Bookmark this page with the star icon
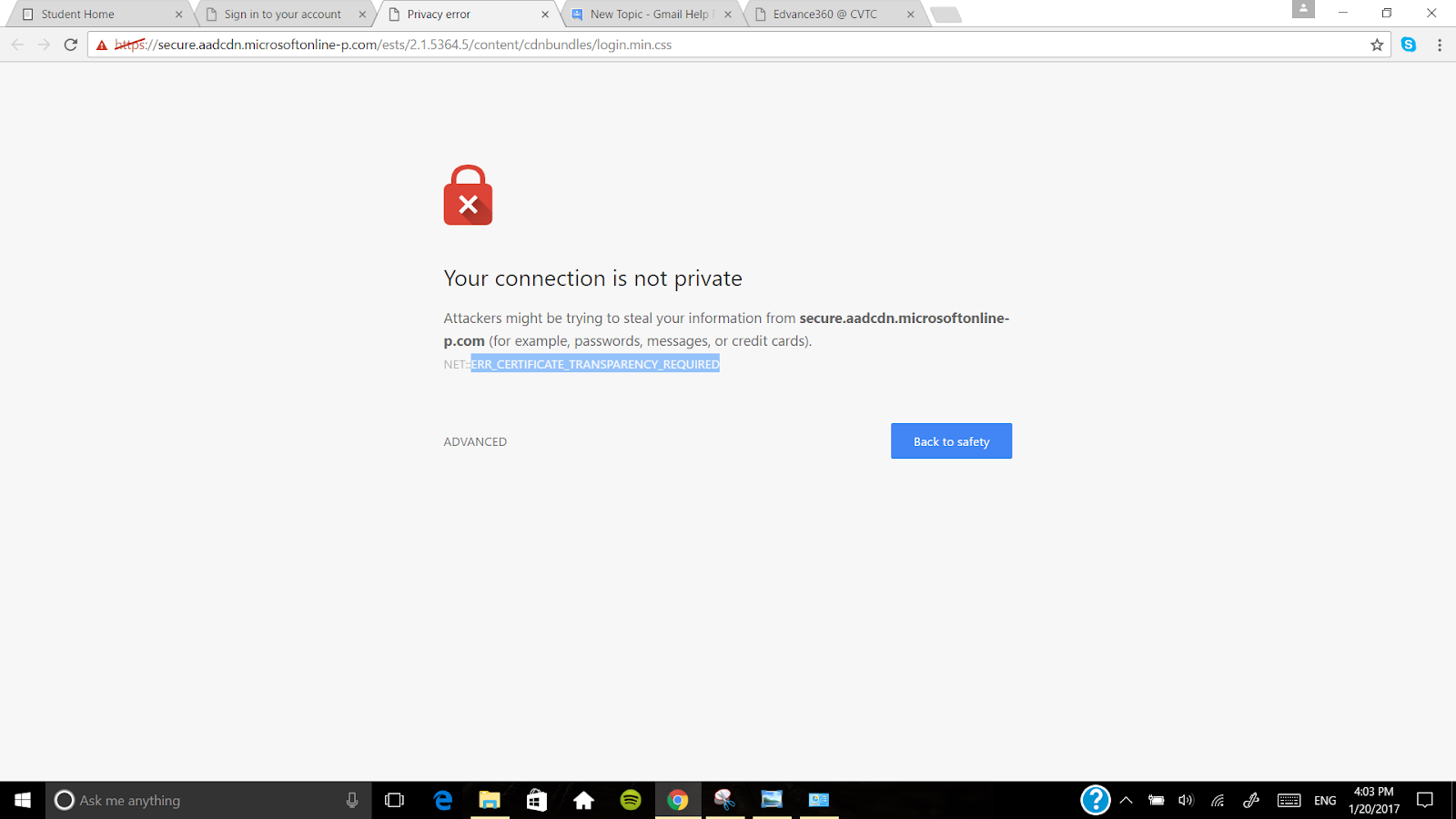1456x819 pixels. (1377, 45)
